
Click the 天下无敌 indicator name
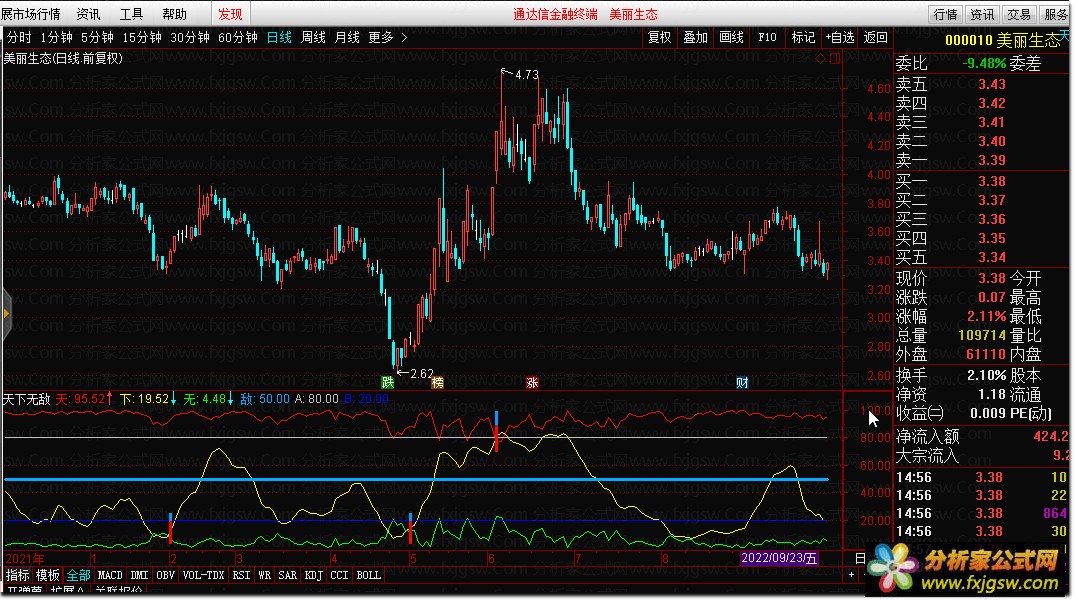pyautogui.click(x=27, y=398)
